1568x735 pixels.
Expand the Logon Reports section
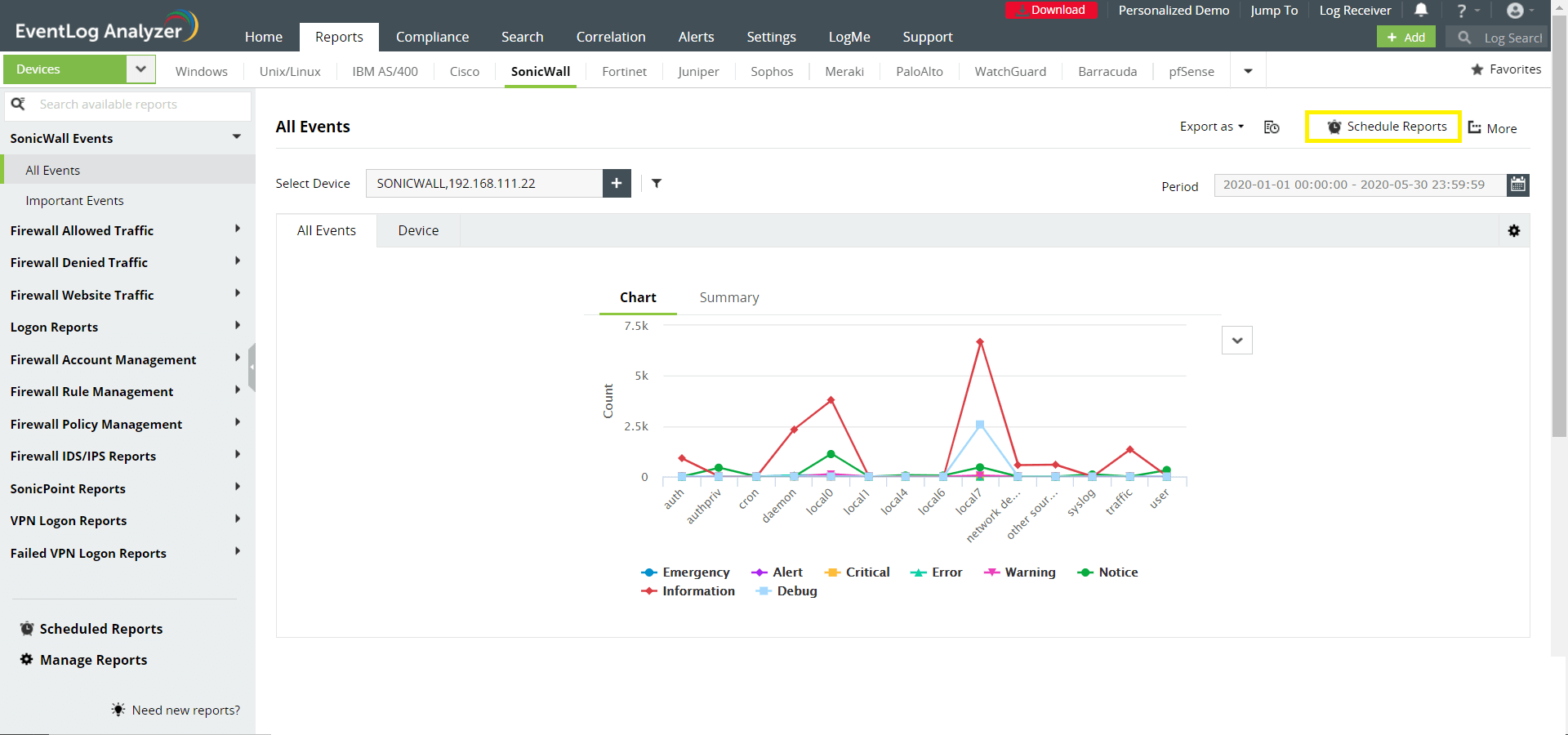click(238, 326)
